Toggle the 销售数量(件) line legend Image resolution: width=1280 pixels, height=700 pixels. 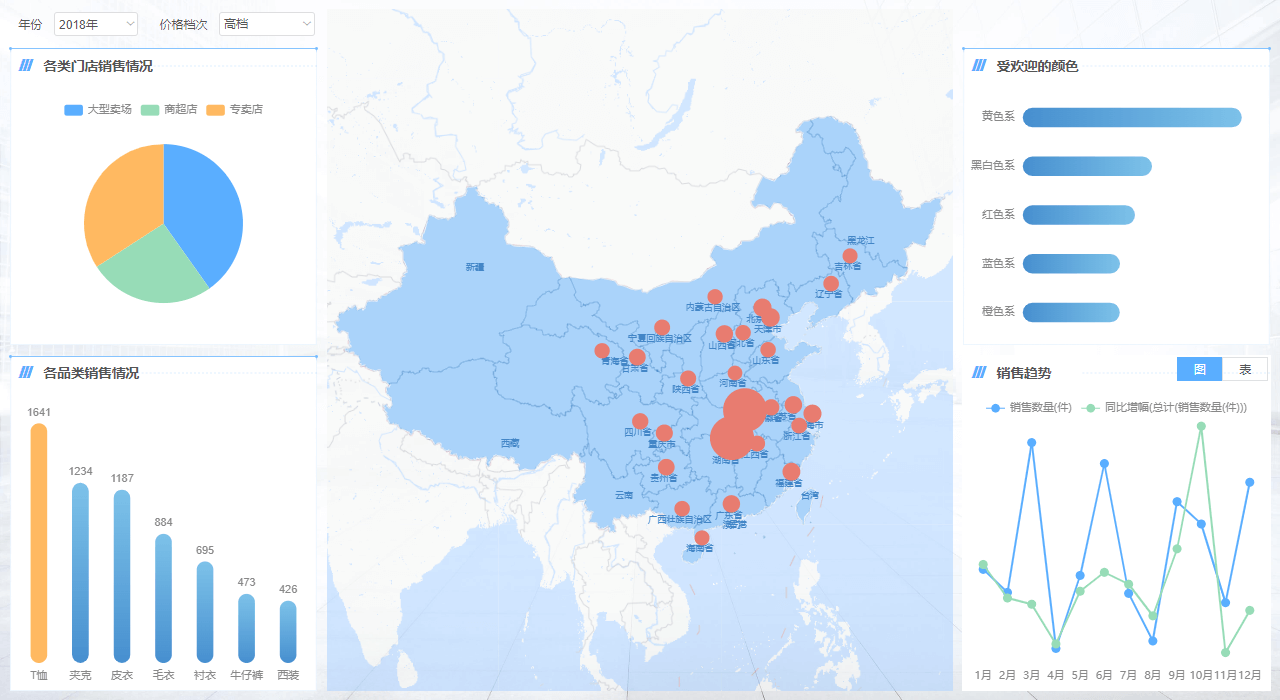(1030, 408)
